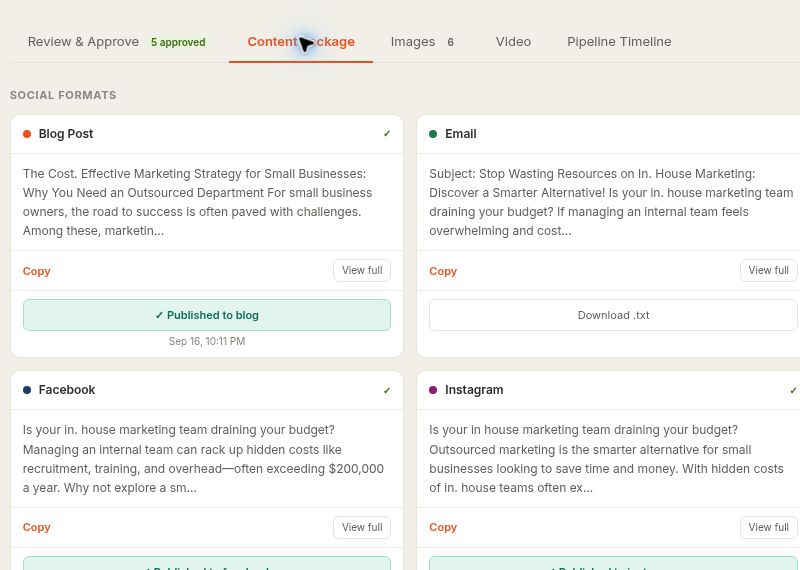Image resolution: width=800 pixels, height=570 pixels.
Task: View full Instagram post
Action: (768, 527)
